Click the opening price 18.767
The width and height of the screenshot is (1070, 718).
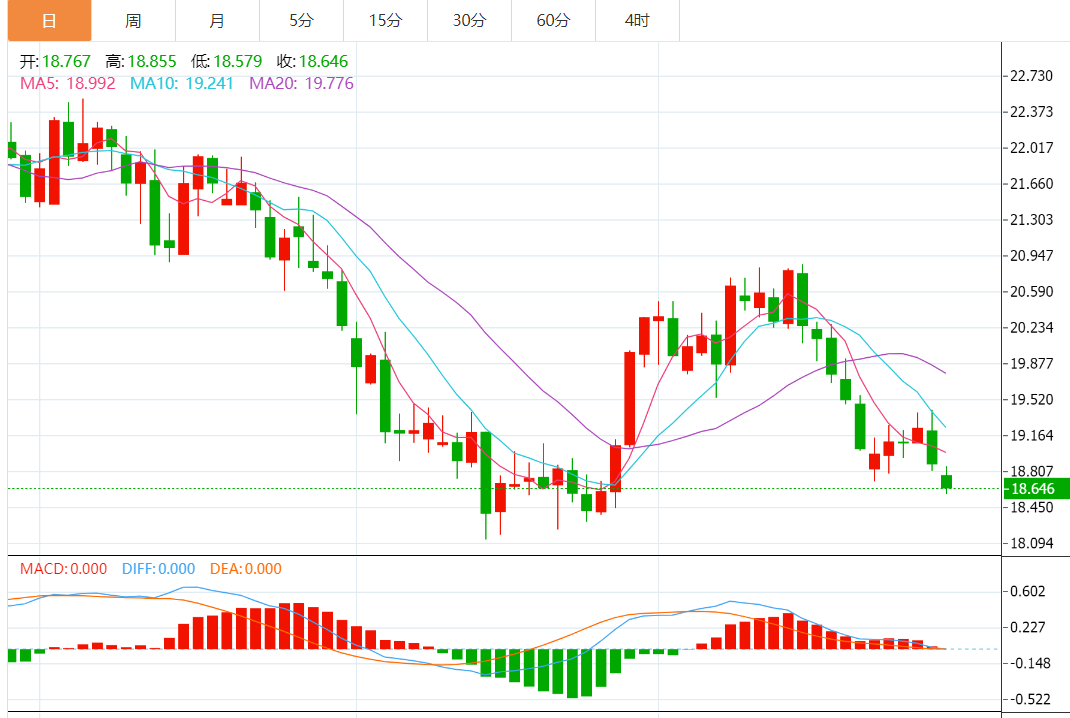[66, 61]
